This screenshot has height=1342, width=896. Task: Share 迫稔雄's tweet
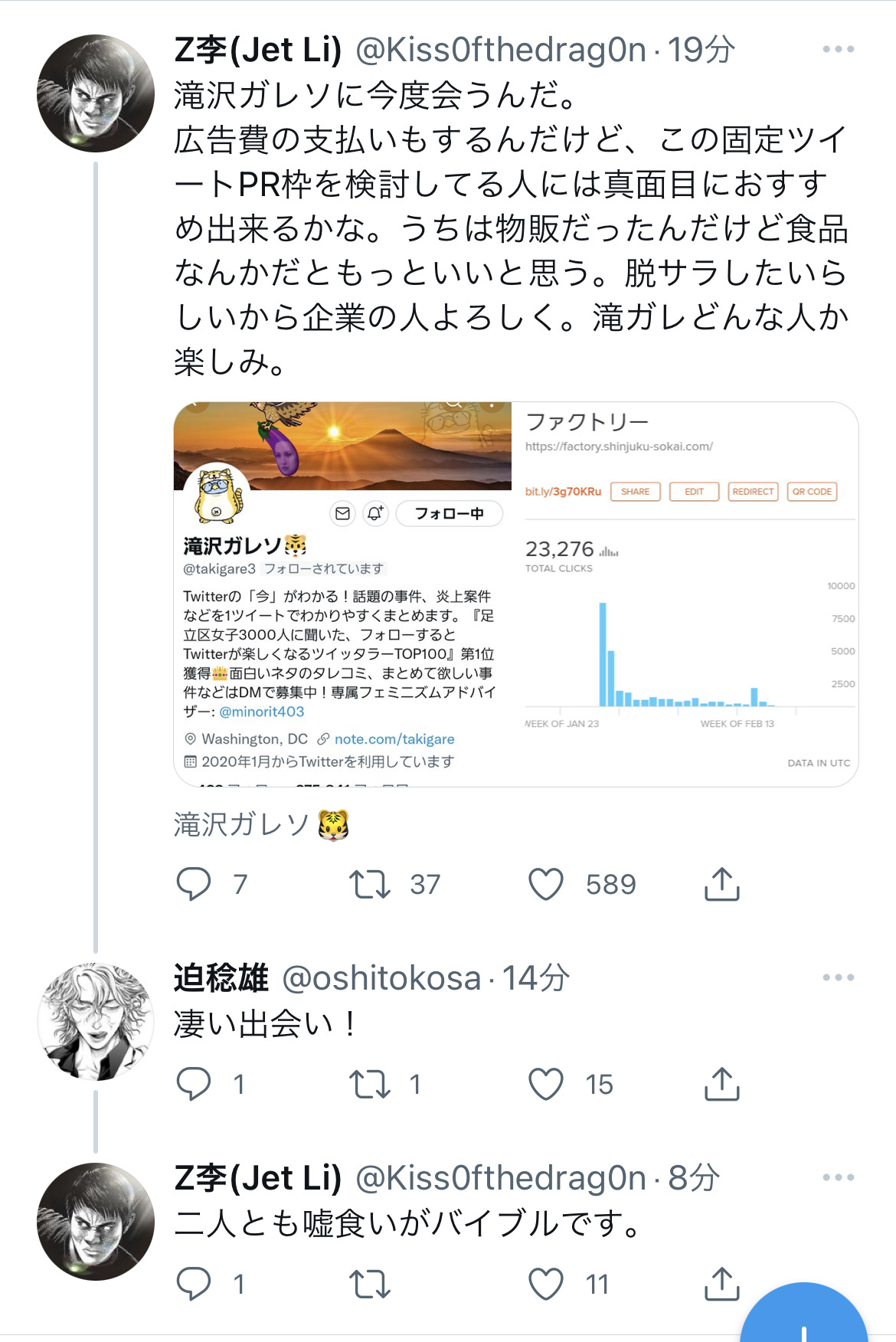721,1084
